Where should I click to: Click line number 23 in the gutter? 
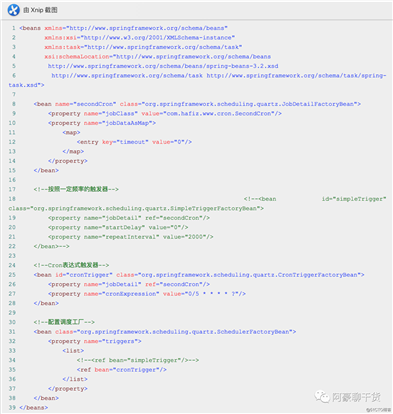coord(12,256)
